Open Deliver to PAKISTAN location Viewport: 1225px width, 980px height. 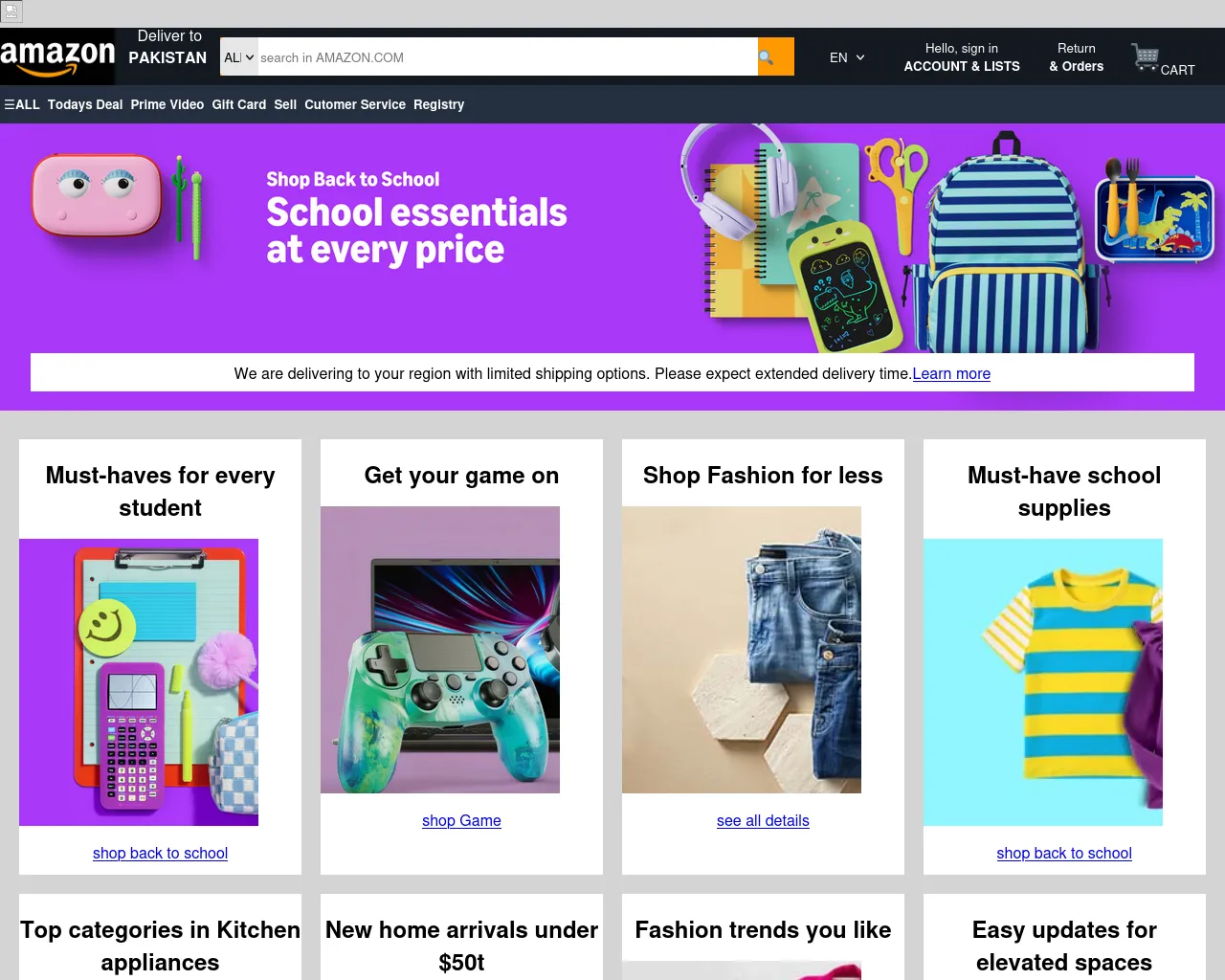pyautogui.click(x=168, y=47)
